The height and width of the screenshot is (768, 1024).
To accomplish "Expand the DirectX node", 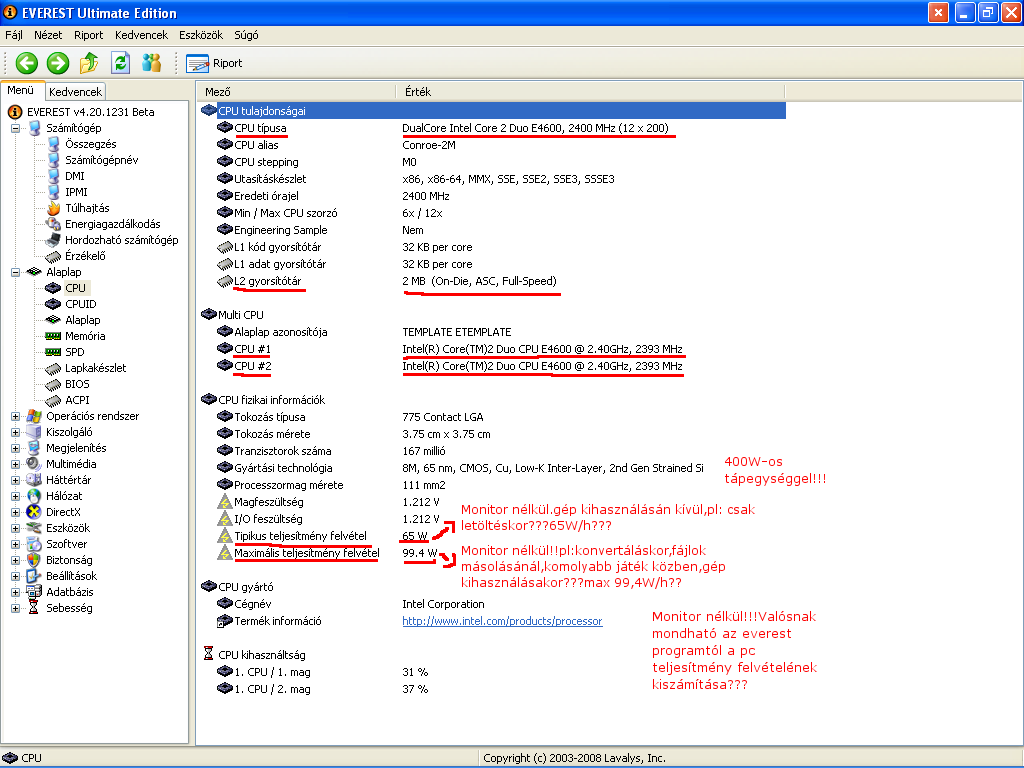I will [x=15, y=512].
